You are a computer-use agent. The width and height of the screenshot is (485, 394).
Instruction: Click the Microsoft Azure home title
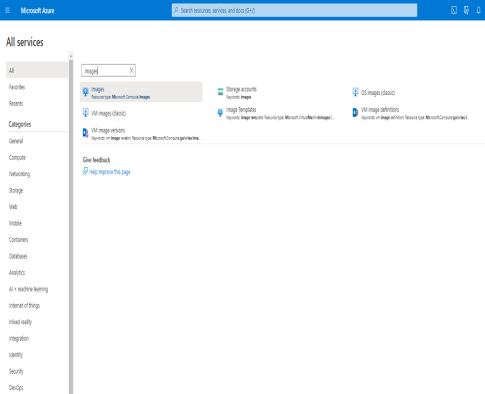click(37, 11)
